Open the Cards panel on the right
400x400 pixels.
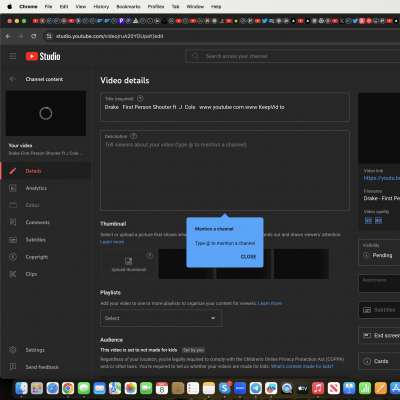(x=379, y=361)
